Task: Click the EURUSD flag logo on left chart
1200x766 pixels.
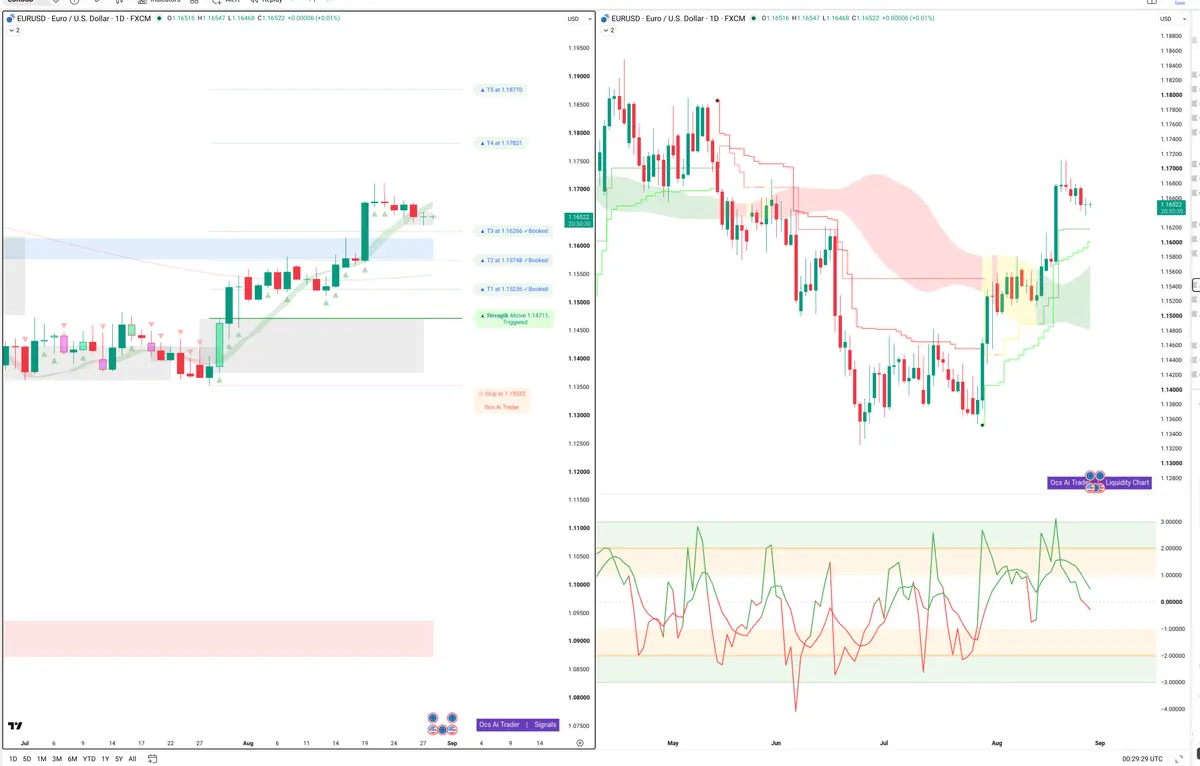Action: (x=12, y=18)
